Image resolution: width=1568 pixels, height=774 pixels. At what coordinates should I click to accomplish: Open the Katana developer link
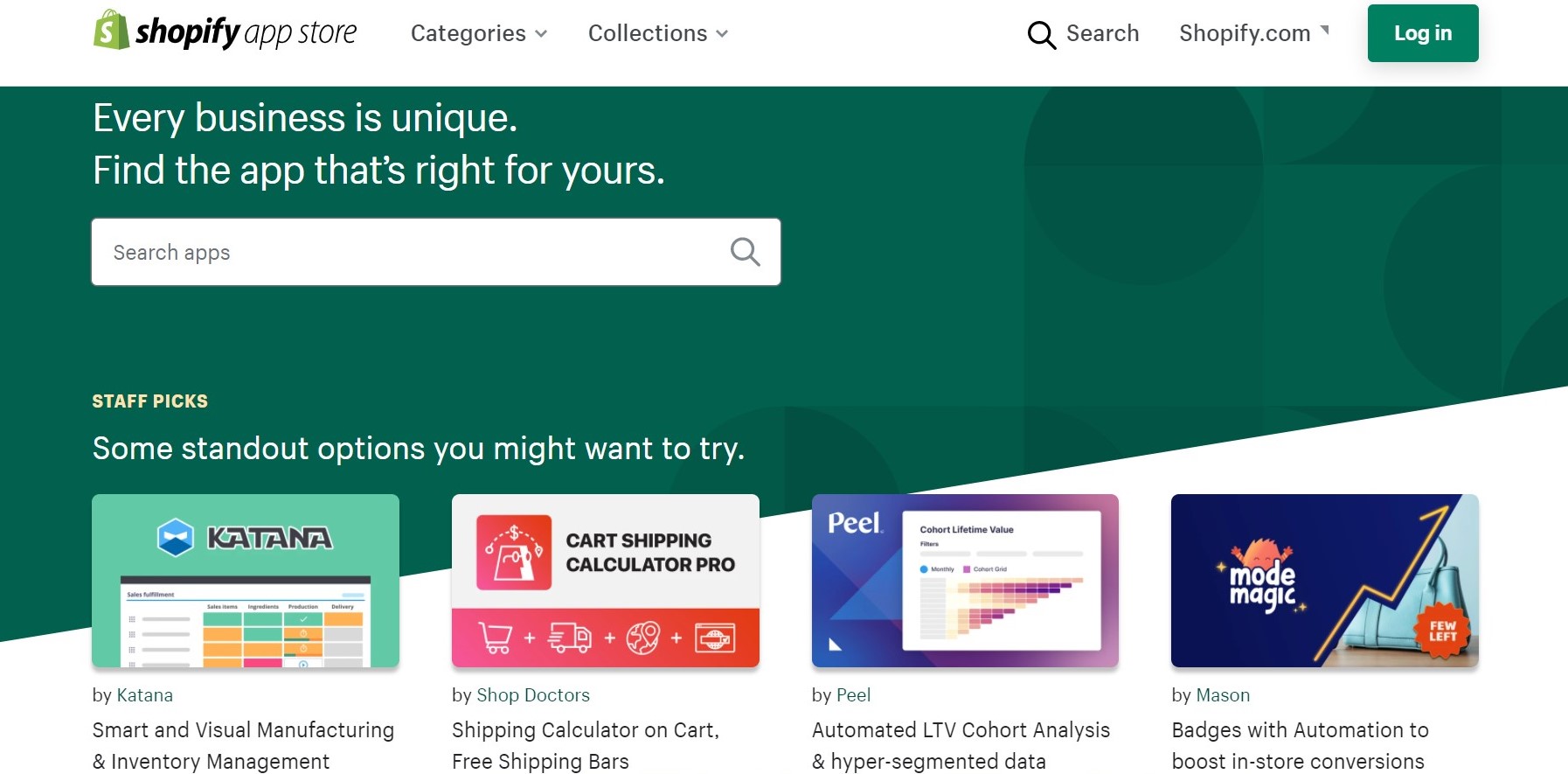point(145,695)
